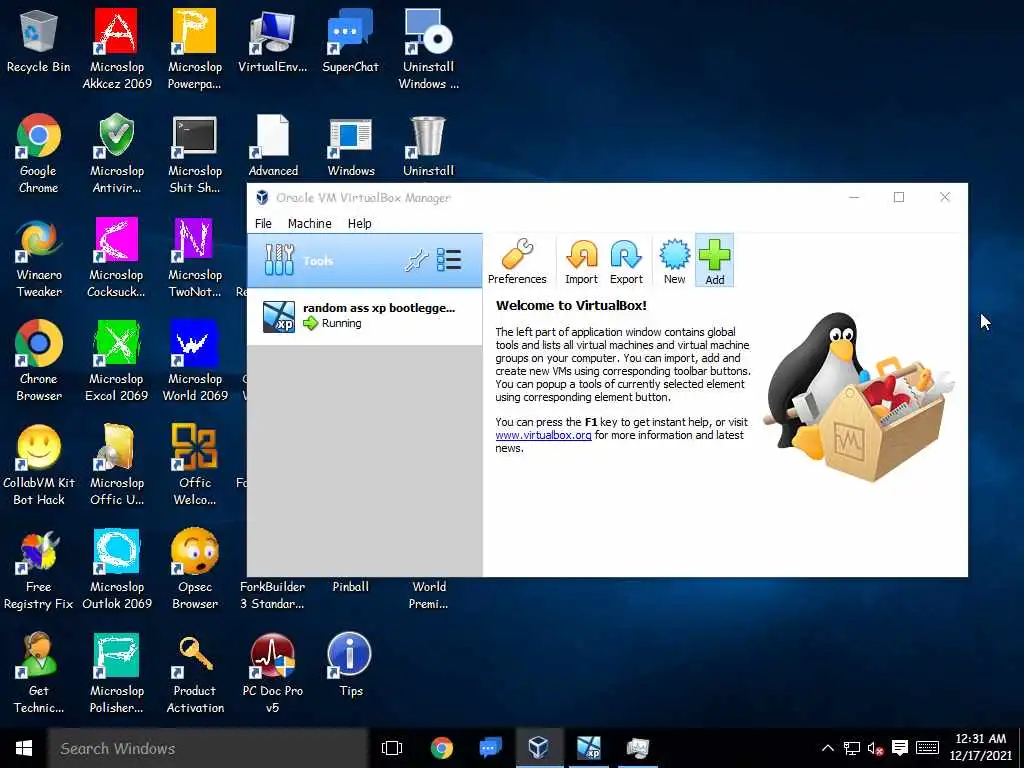Image resolution: width=1024 pixels, height=768 pixels.
Task: Open Chrome from the taskbar
Action: coord(441,748)
